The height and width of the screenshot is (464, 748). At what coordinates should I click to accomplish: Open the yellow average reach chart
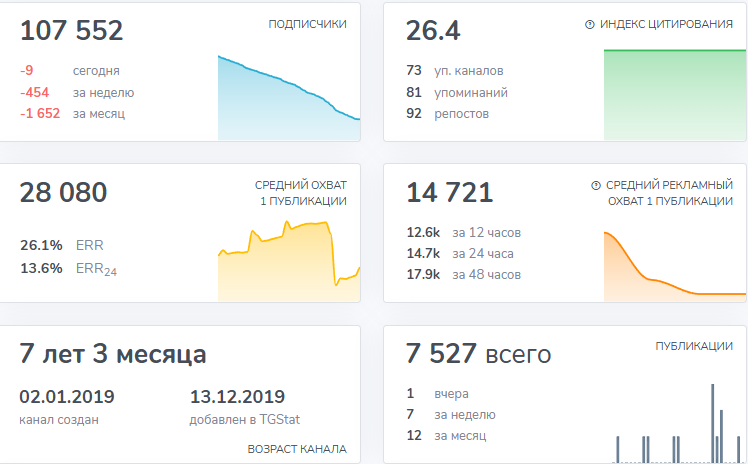pyautogui.click(x=289, y=261)
